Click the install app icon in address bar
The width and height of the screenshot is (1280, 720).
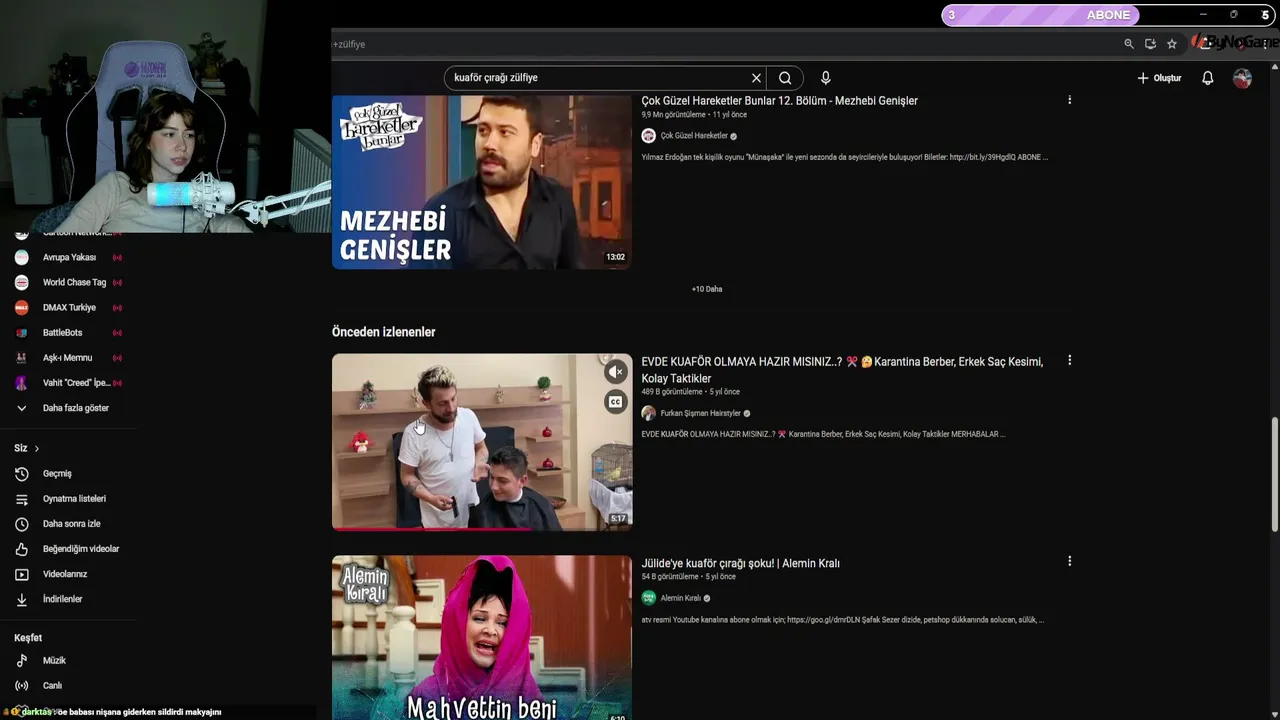[x=1150, y=44]
